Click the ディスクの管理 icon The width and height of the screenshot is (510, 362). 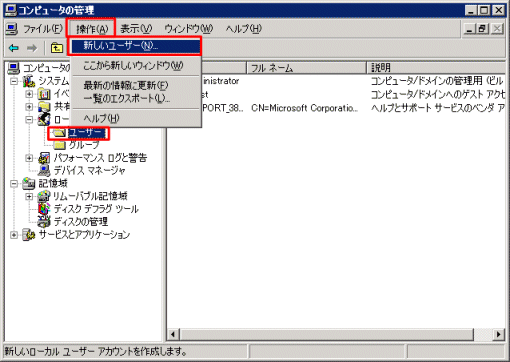44,221
